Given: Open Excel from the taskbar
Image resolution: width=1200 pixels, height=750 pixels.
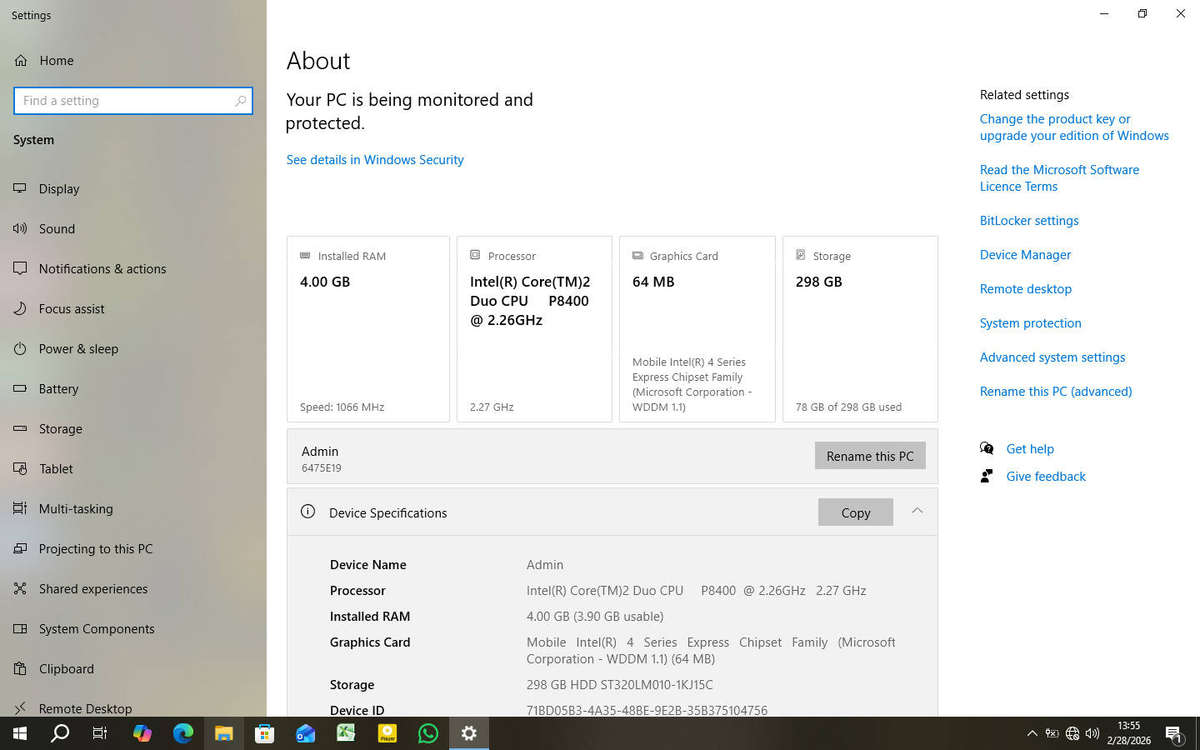Looking at the screenshot, I should (x=346, y=733).
